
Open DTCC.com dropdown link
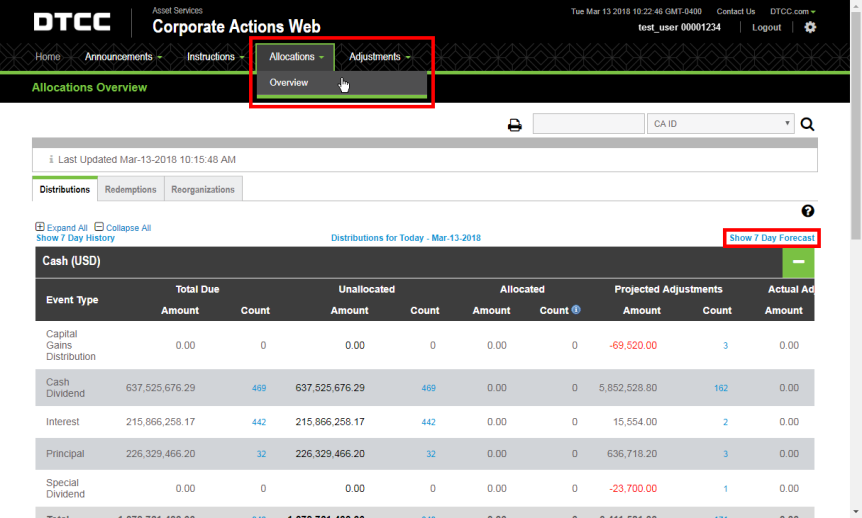point(792,11)
